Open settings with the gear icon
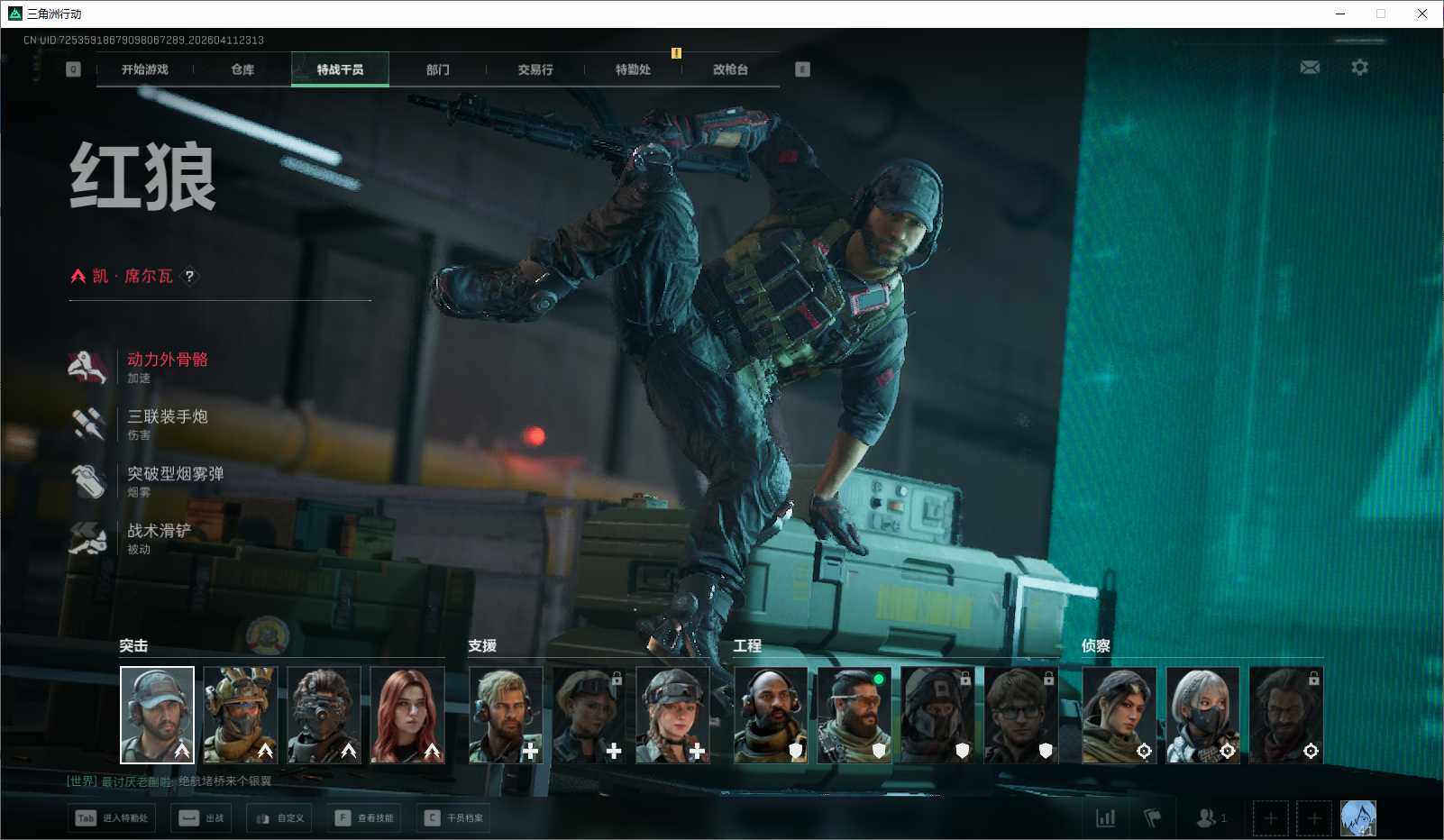This screenshot has width=1444, height=840. pyautogui.click(x=1359, y=68)
